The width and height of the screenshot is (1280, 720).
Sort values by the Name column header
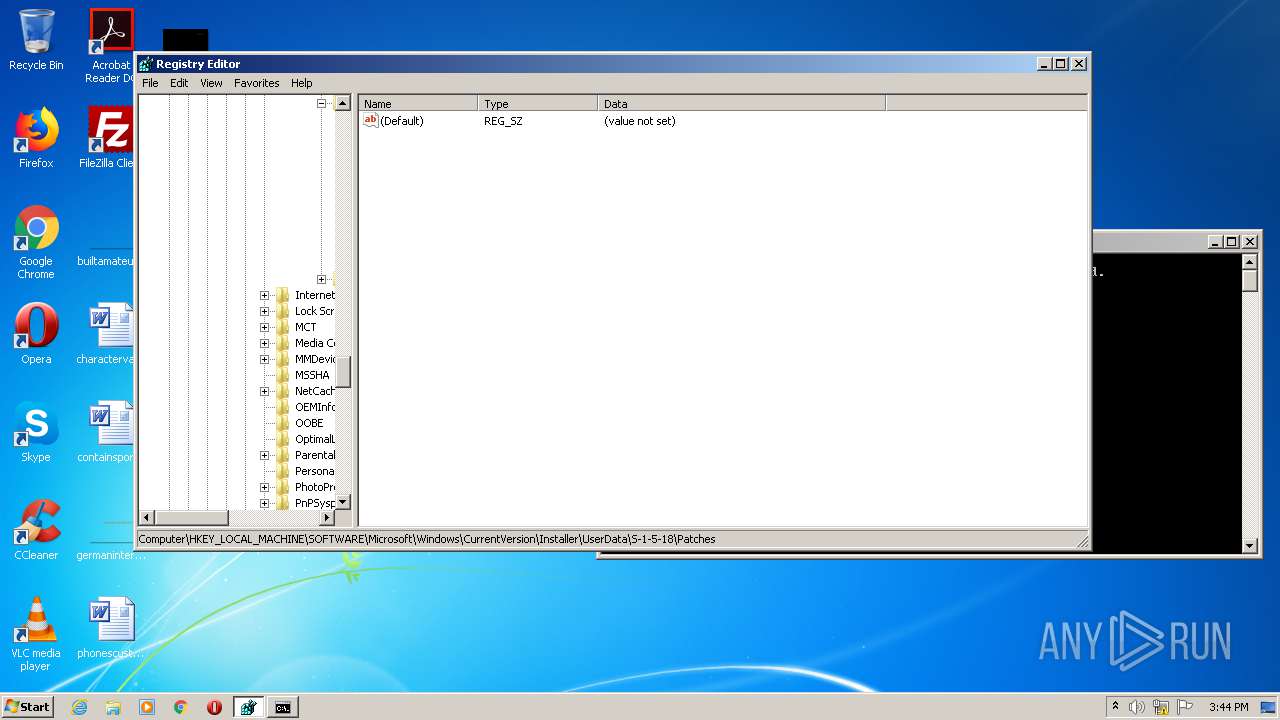pyautogui.click(x=418, y=103)
